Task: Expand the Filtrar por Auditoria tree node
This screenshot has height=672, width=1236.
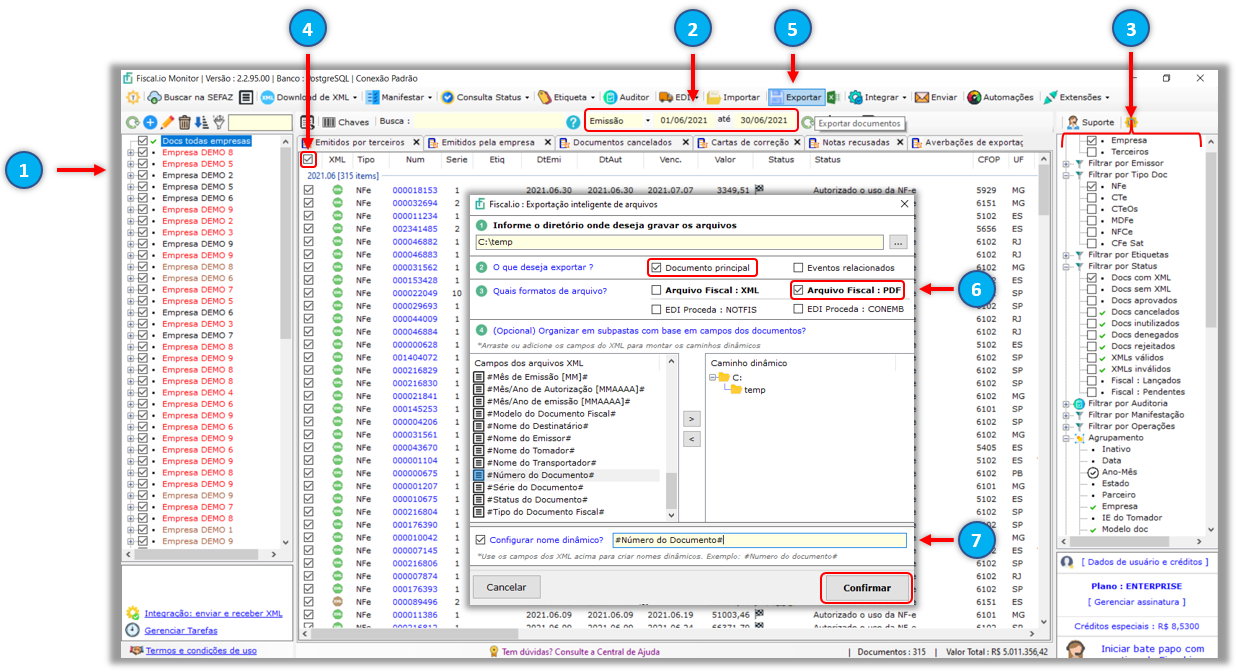Action: click(1066, 403)
